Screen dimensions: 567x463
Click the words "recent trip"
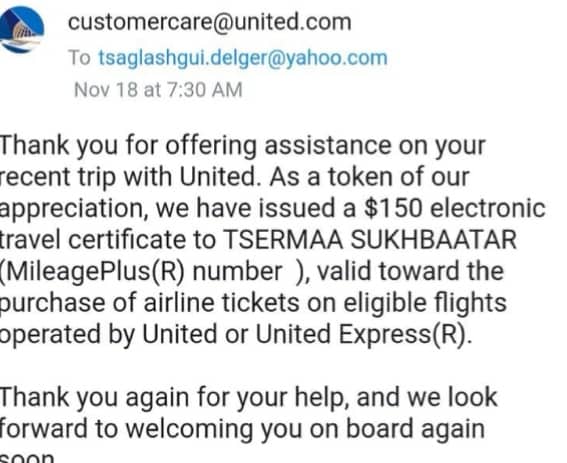tap(58, 178)
